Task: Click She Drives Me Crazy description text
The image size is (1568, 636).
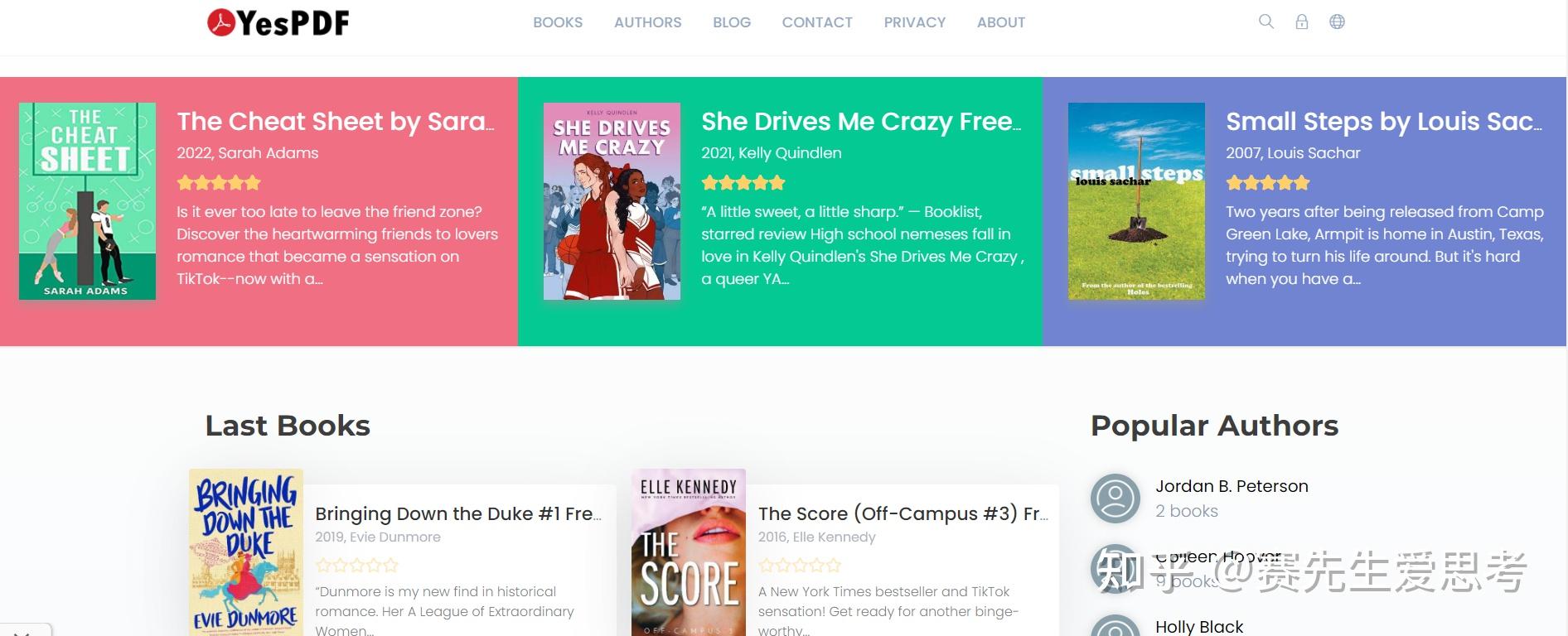Action: [x=863, y=245]
